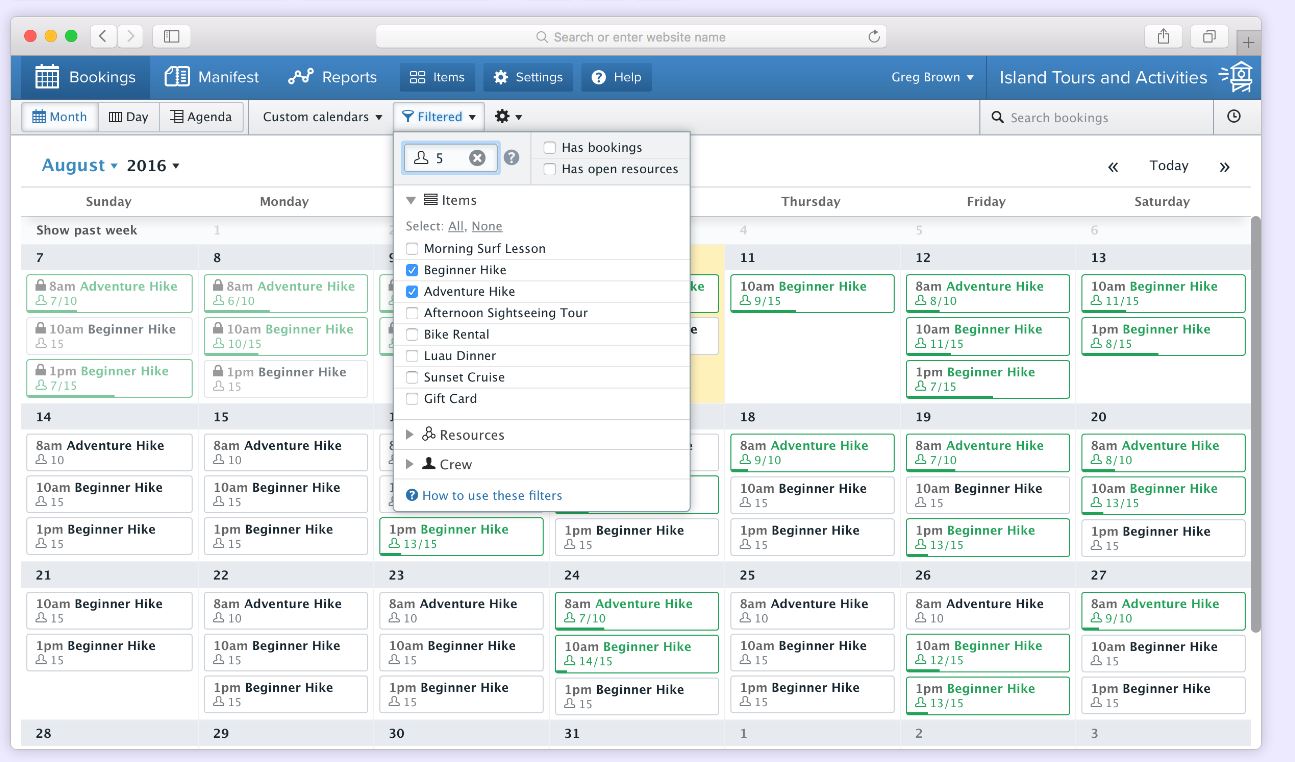Open 8am Adventure Hike on Wednesday 24

point(637,611)
